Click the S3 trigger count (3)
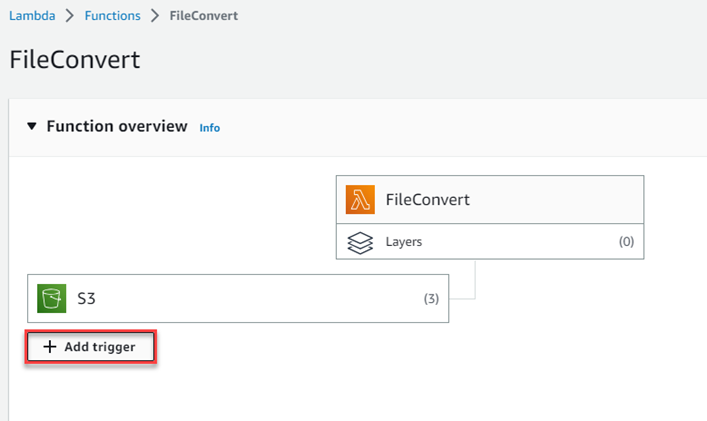 pyautogui.click(x=431, y=298)
